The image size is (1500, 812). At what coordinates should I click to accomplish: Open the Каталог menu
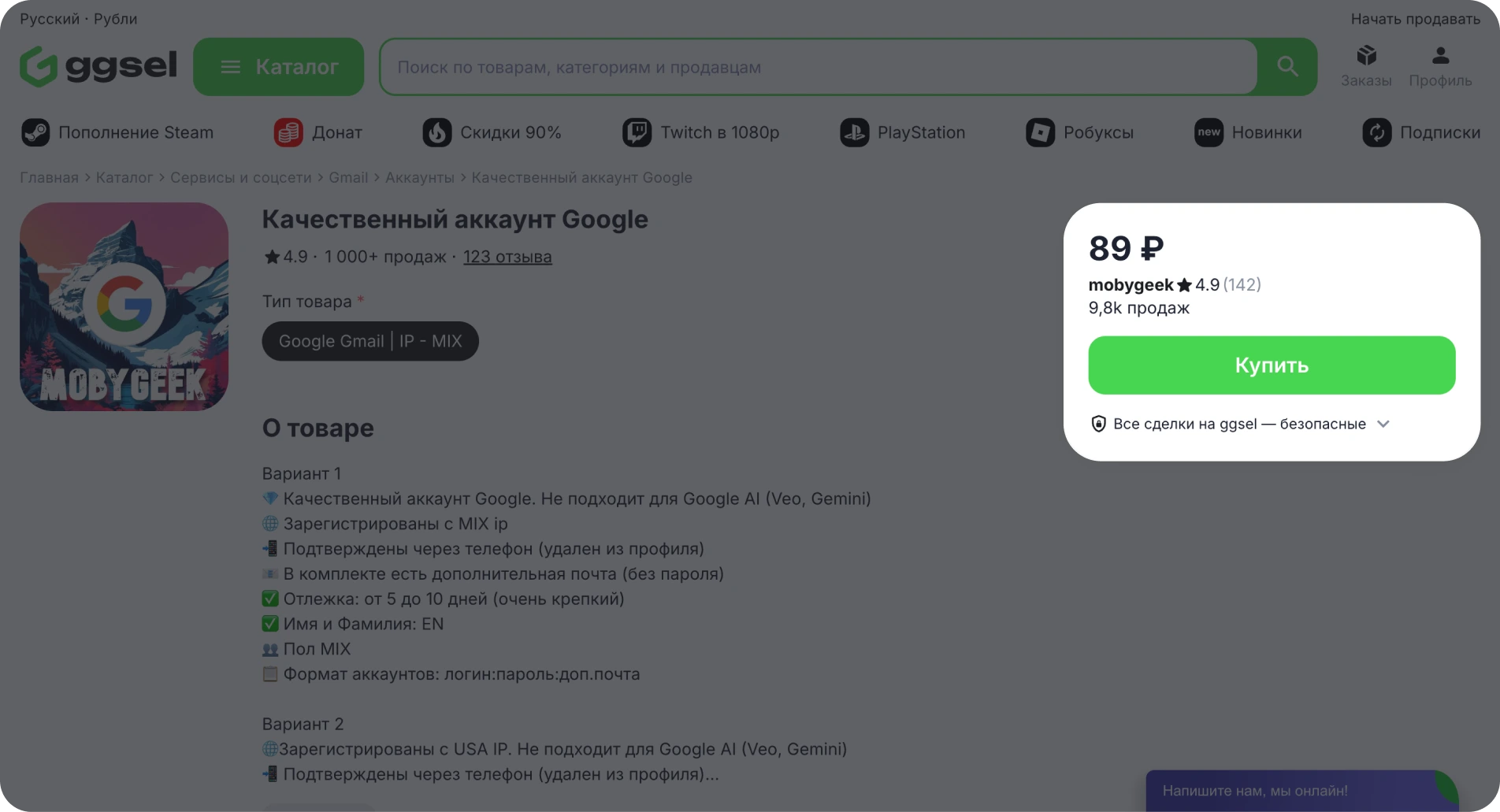(278, 67)
